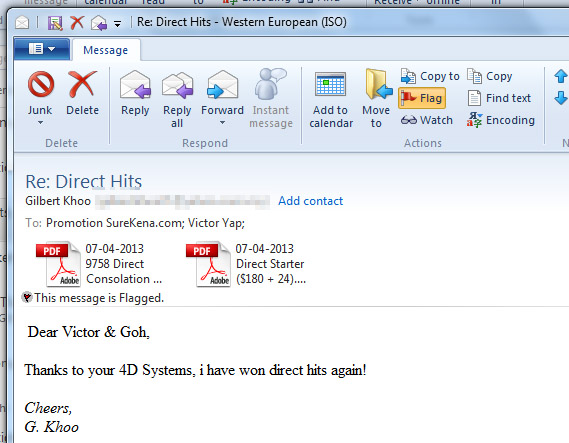Open the Move to folder button
Viewport: 569px width, 443px height.
376,99
